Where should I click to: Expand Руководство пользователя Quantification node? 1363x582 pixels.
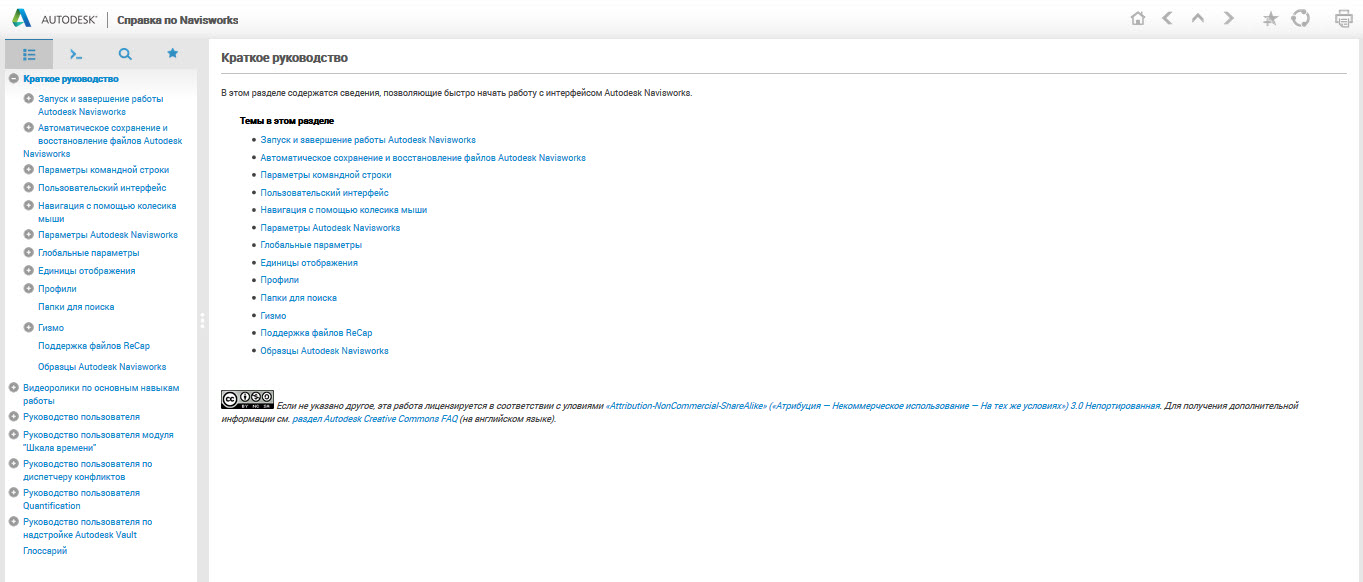click(x=14, y=492)
